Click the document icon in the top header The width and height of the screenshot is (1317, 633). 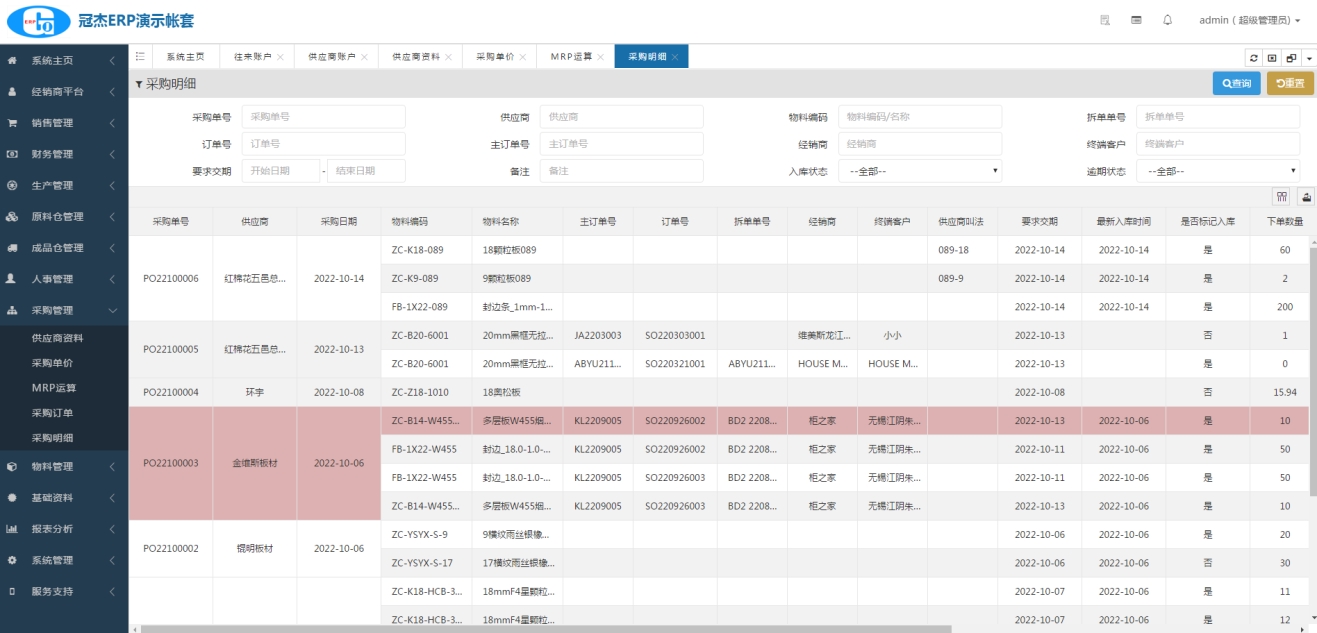pos(1105,20)
